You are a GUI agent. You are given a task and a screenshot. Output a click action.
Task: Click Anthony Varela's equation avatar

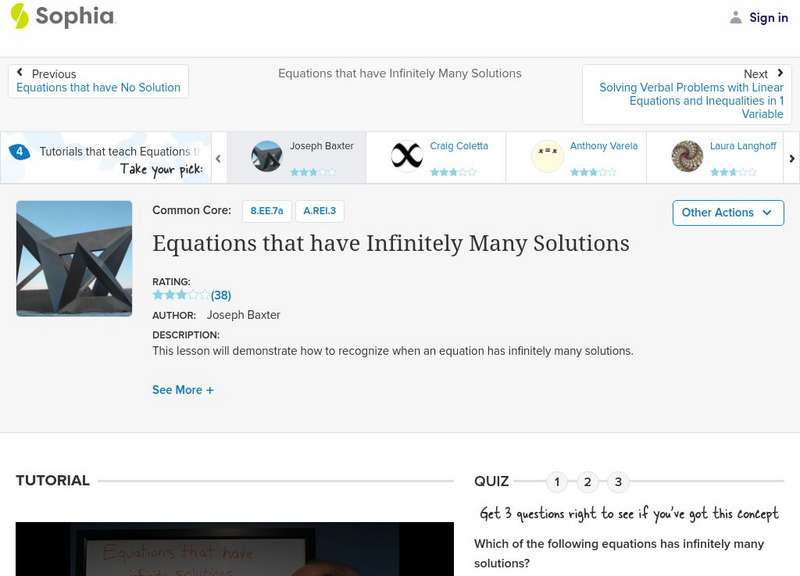click(x=545, y=153)
